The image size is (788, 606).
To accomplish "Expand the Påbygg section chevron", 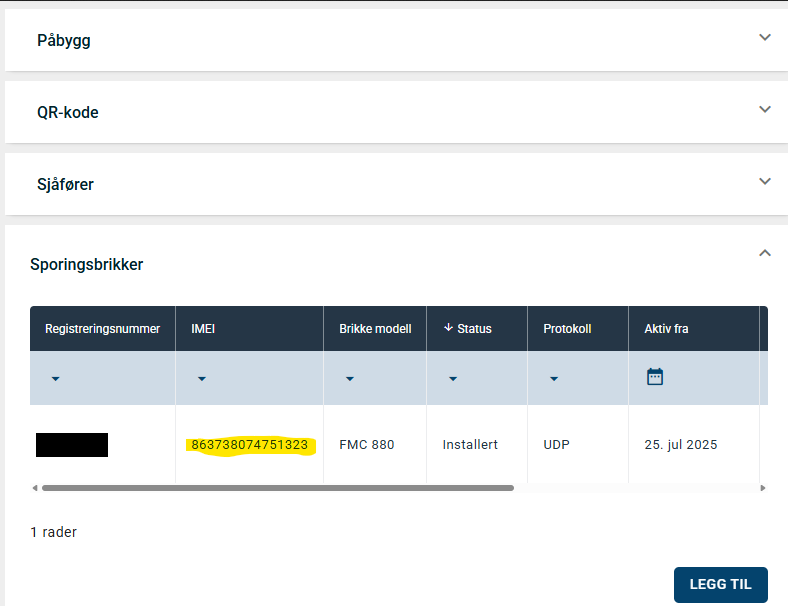I will (x=765, y=38).
